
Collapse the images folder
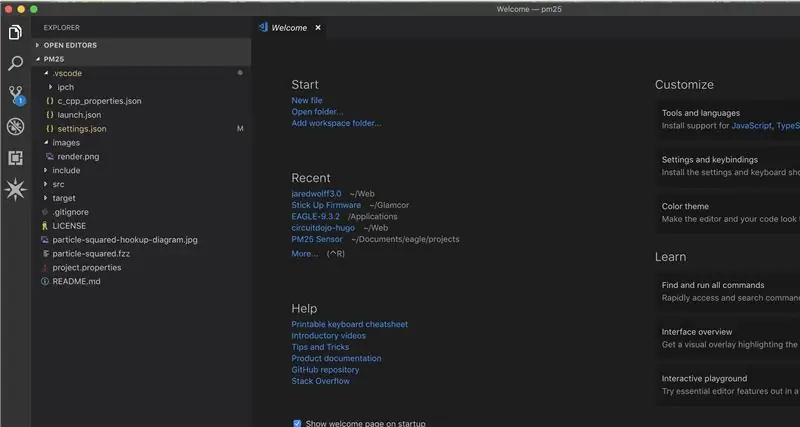[x=141, y=142]
